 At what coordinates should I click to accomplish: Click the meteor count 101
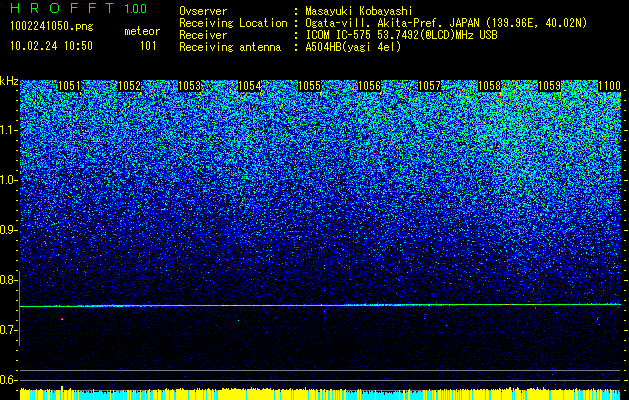pyautogui.click(x=148, y=46)
